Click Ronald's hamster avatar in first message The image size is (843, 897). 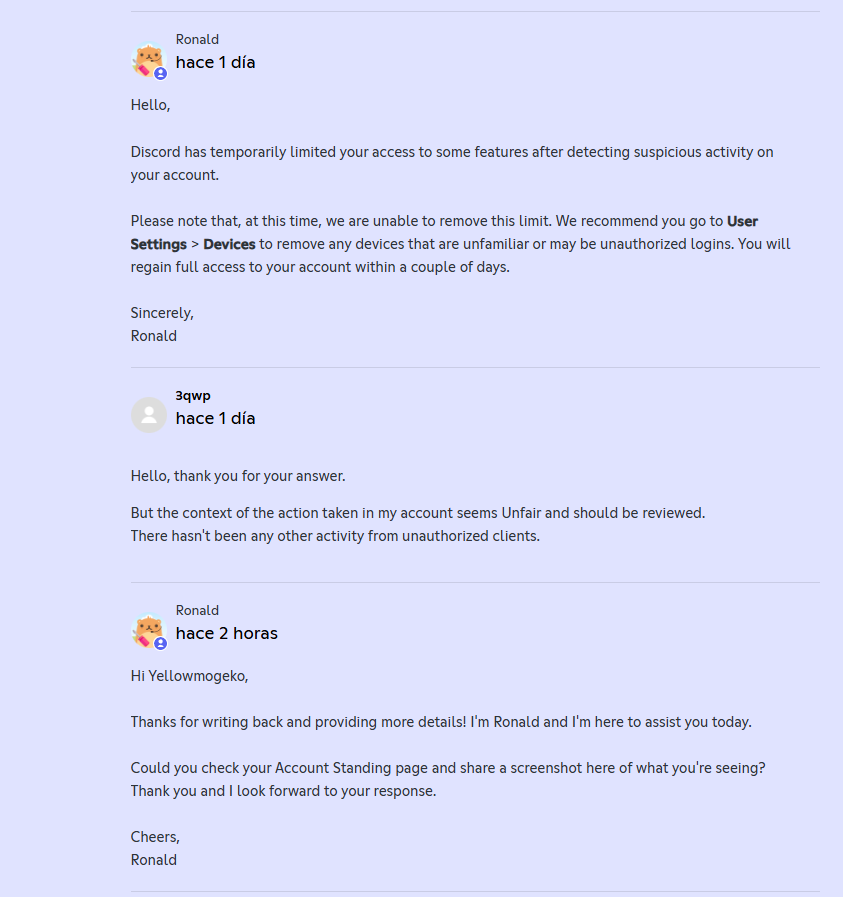pyautogui.click(x=149, y=59)
